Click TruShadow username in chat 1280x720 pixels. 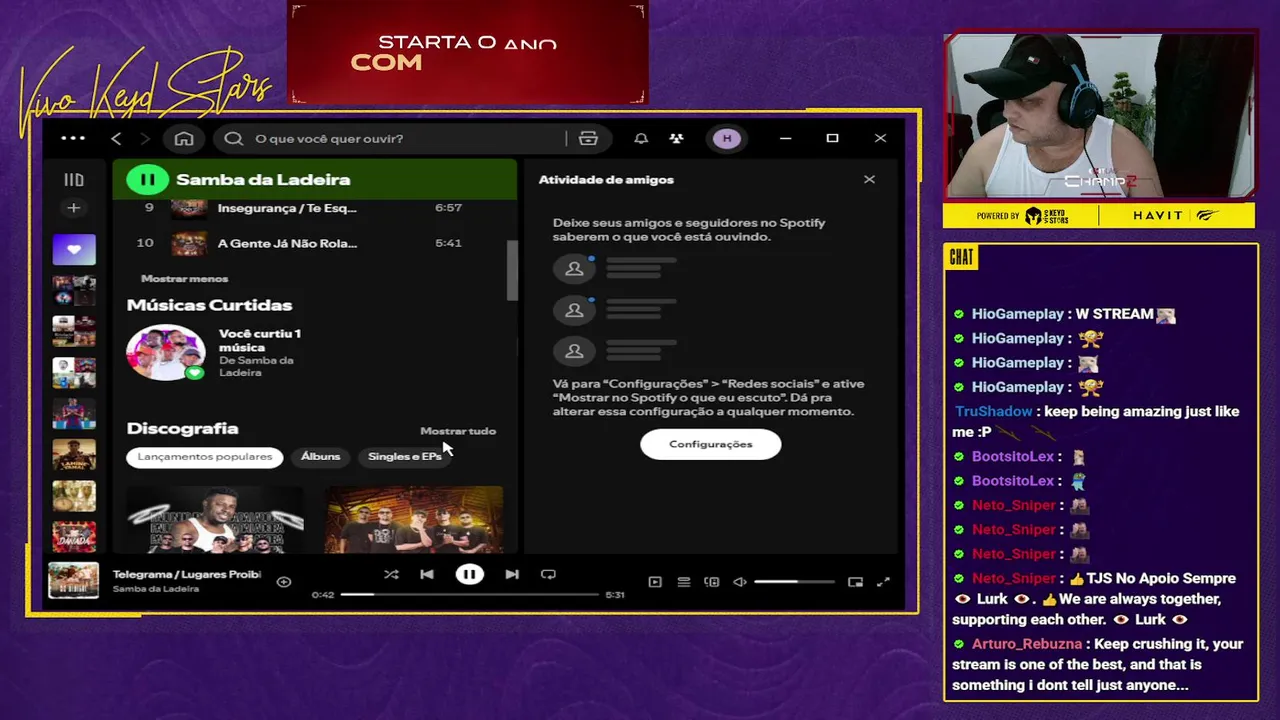tap(994, 411)
